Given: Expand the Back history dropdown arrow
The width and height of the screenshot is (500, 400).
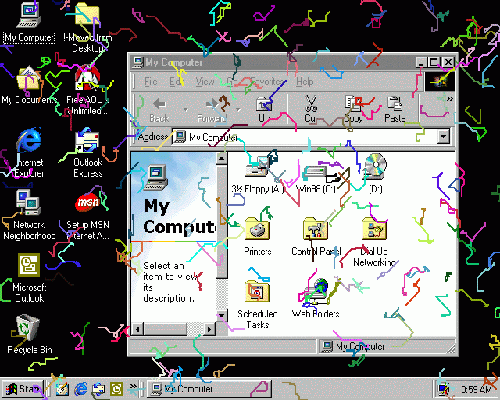Looking at the screenshot, I should tap(186, 109).
